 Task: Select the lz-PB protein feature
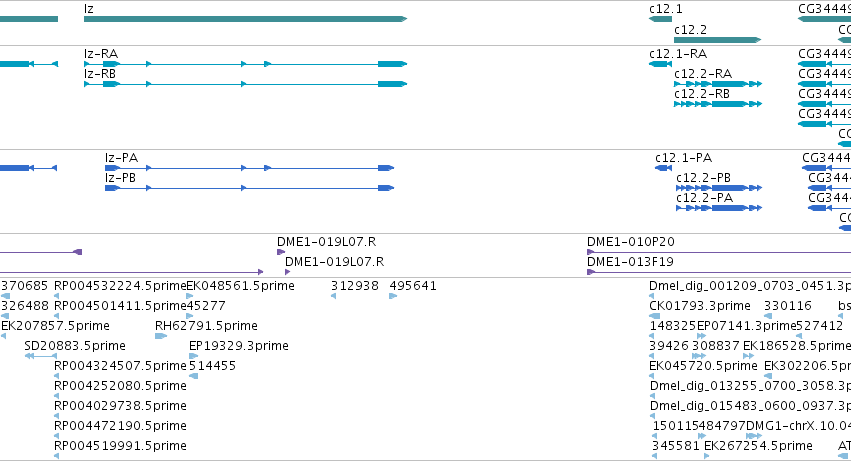click(x=250, y=188)
